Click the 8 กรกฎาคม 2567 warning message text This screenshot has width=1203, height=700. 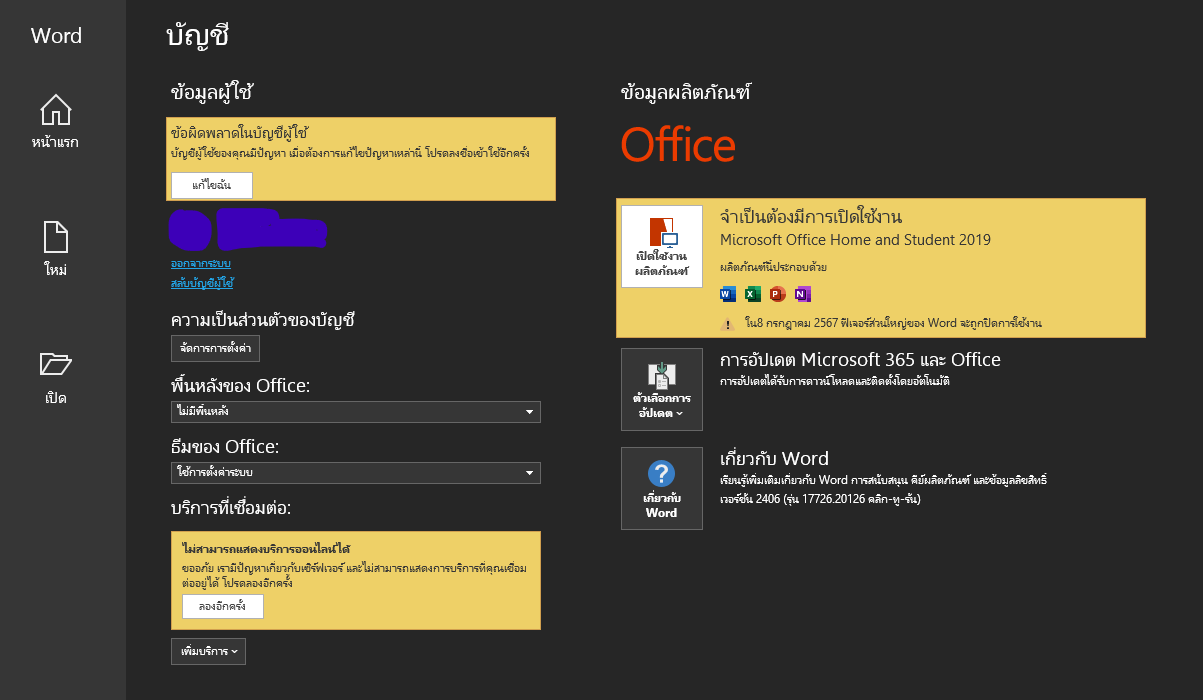click(893, 324)
